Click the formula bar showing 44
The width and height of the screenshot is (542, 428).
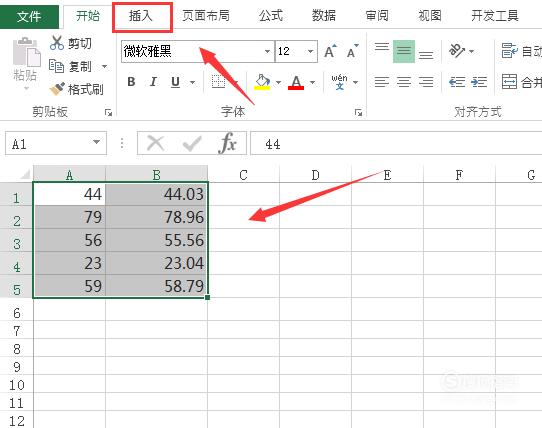click(396, 143)
